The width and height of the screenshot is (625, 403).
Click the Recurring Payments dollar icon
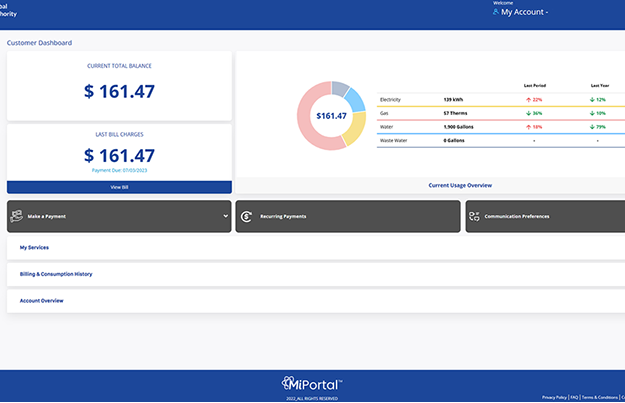(247, 216)
